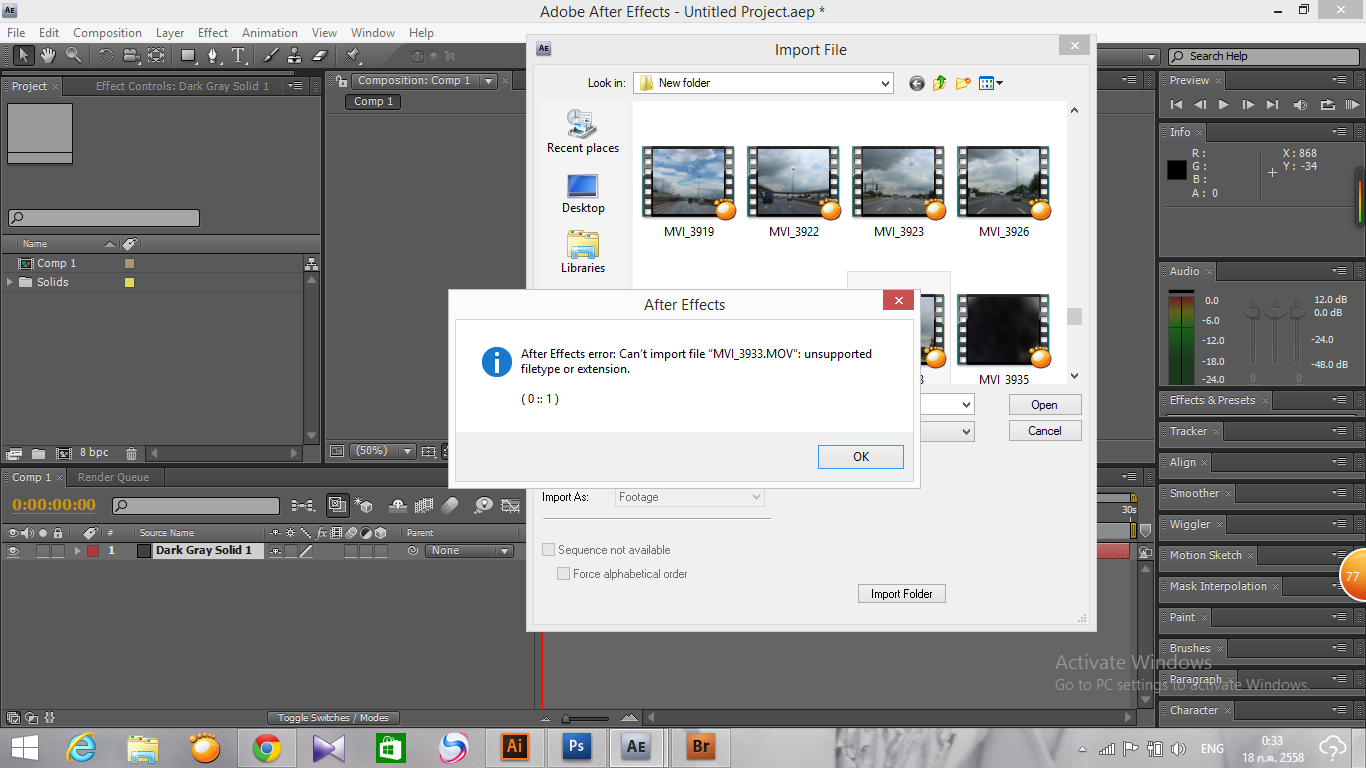Viewport: 1366px width, 768px height.
Task: Toggle viewer lock beside Composition: Comp 1
Action: tap(342, 81)
